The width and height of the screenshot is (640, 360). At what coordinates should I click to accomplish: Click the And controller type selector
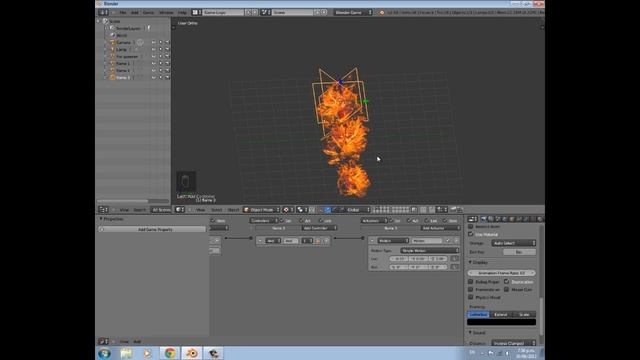coord(273,241)
